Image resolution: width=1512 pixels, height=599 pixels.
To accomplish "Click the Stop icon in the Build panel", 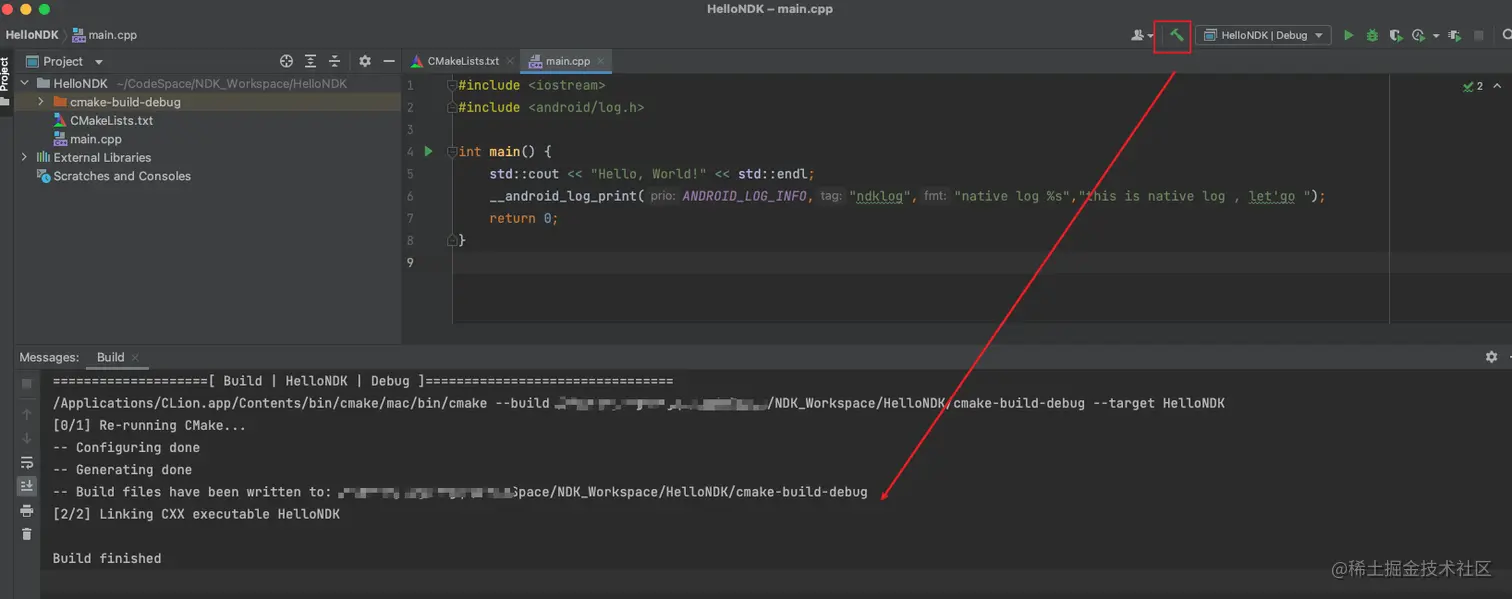I will (27, 383).
